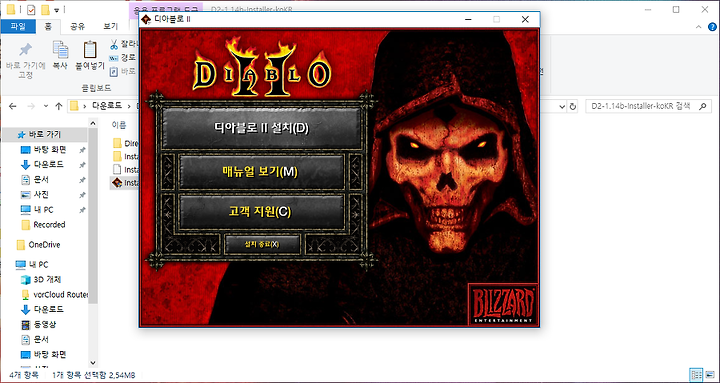Click the search magnifier icon

[702, 106]
